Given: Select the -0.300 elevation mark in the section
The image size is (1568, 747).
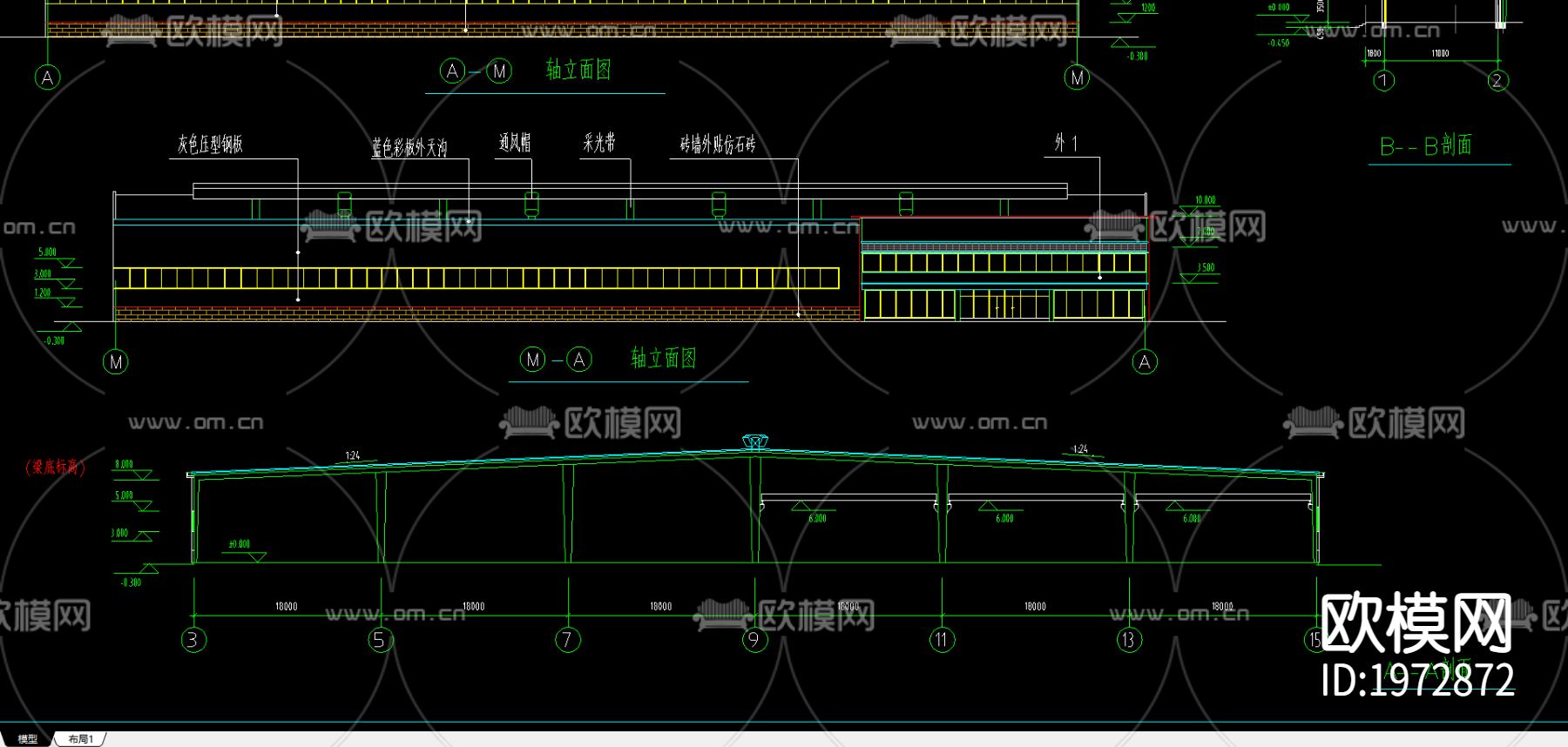Looking at the screenshot, I should [x=131, y=583].
